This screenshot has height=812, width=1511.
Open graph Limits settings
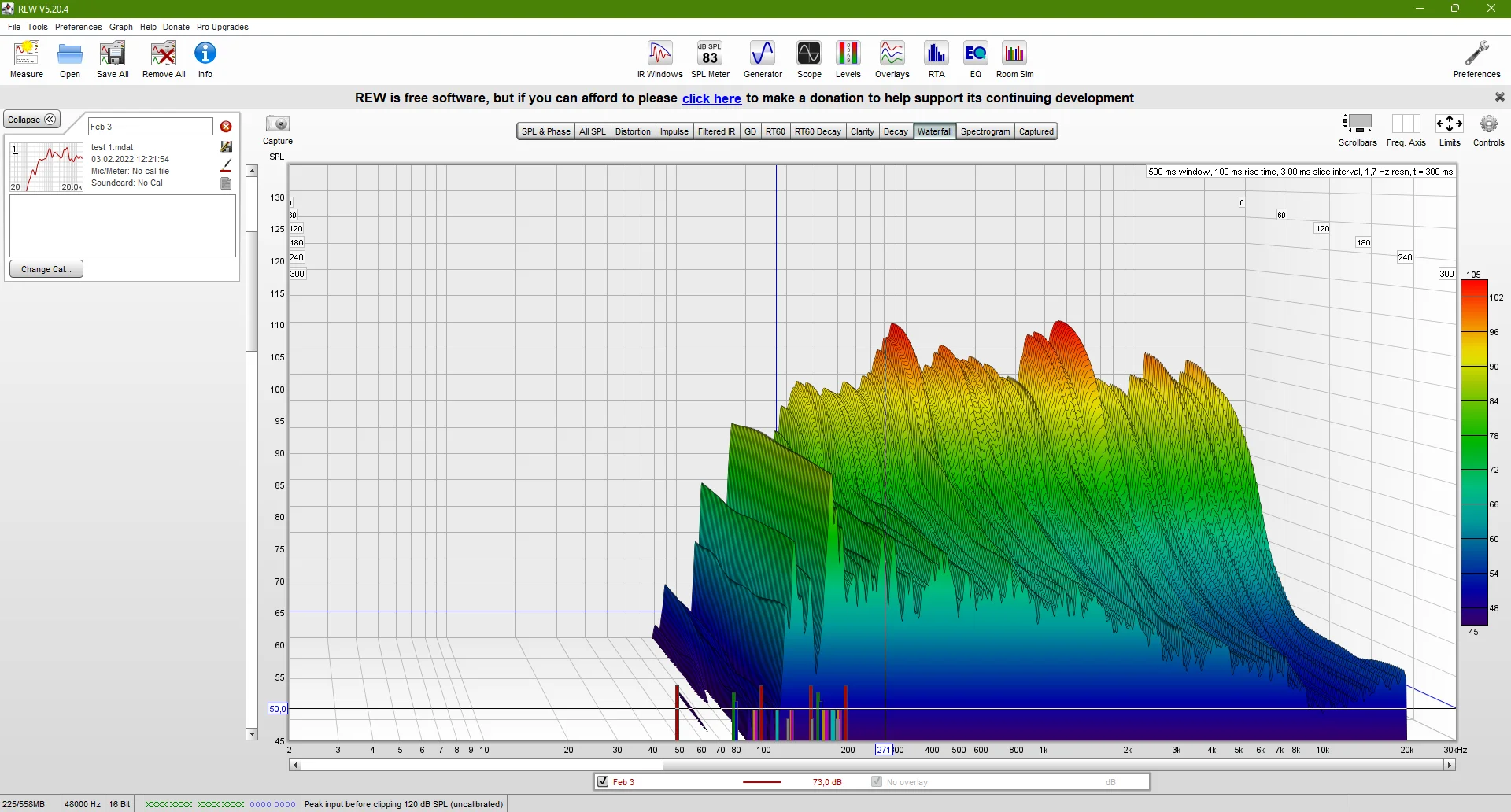point(1450,130)
